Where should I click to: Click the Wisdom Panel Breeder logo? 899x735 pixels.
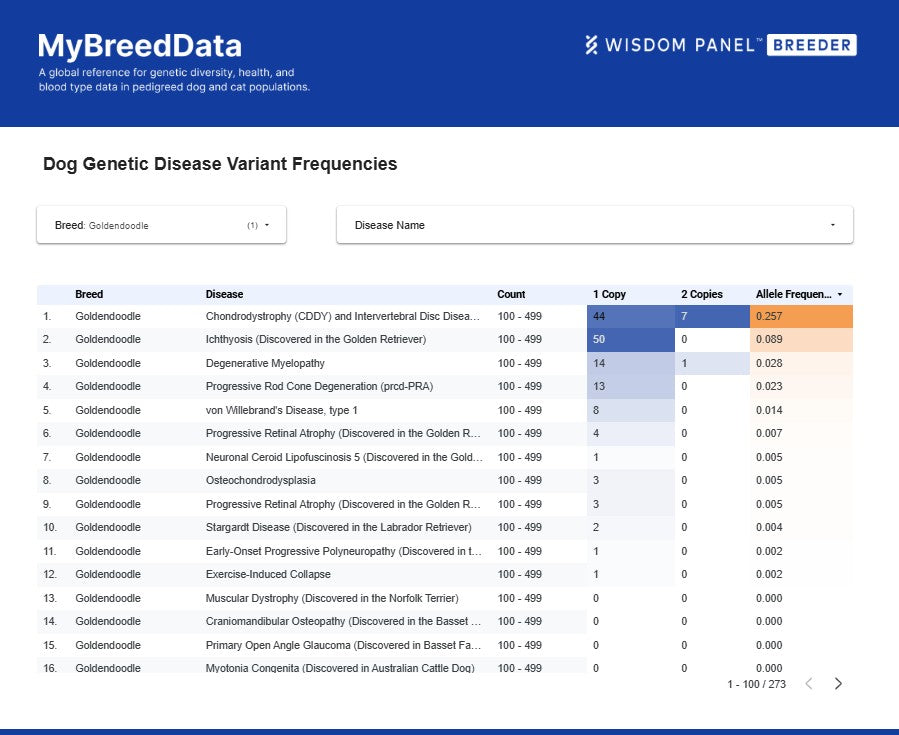721,45
